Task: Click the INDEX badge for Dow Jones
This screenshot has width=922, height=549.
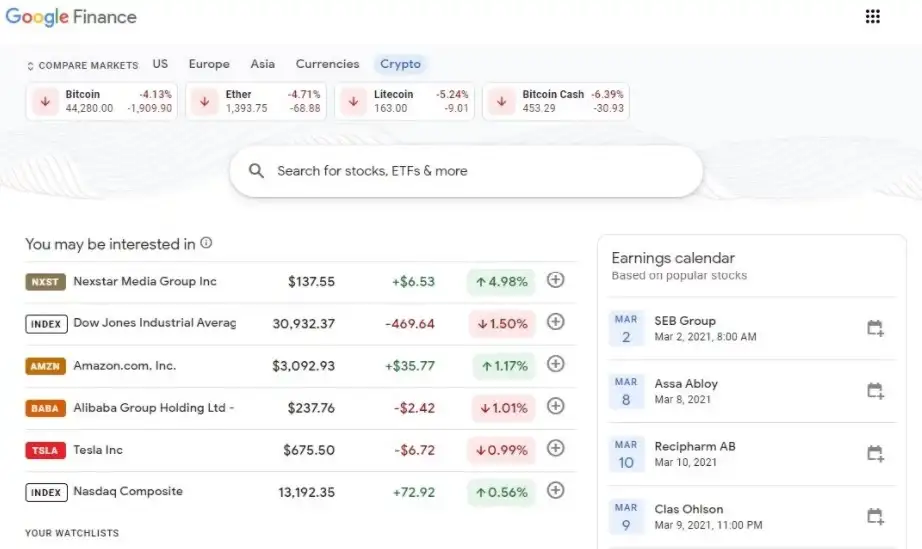Action: (x=46, y=324)
